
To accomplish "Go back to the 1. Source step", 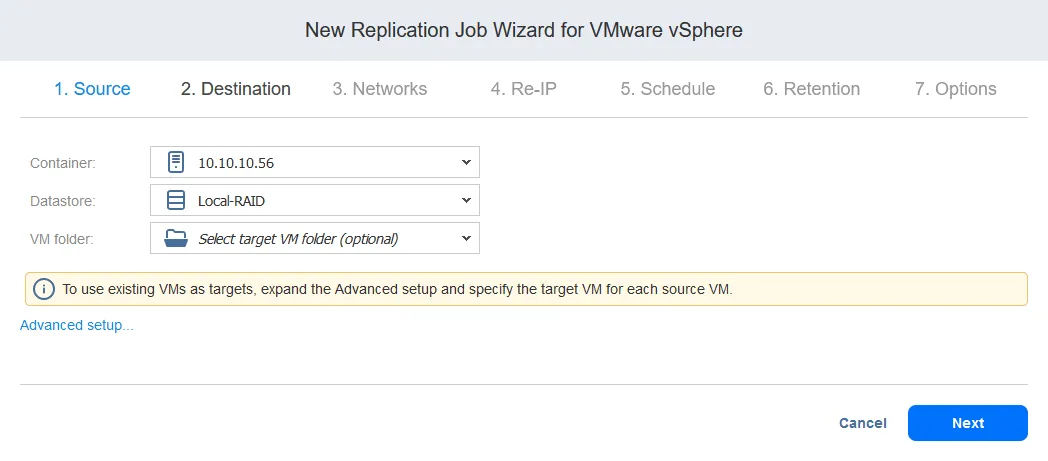I will [x=92, y=89].
